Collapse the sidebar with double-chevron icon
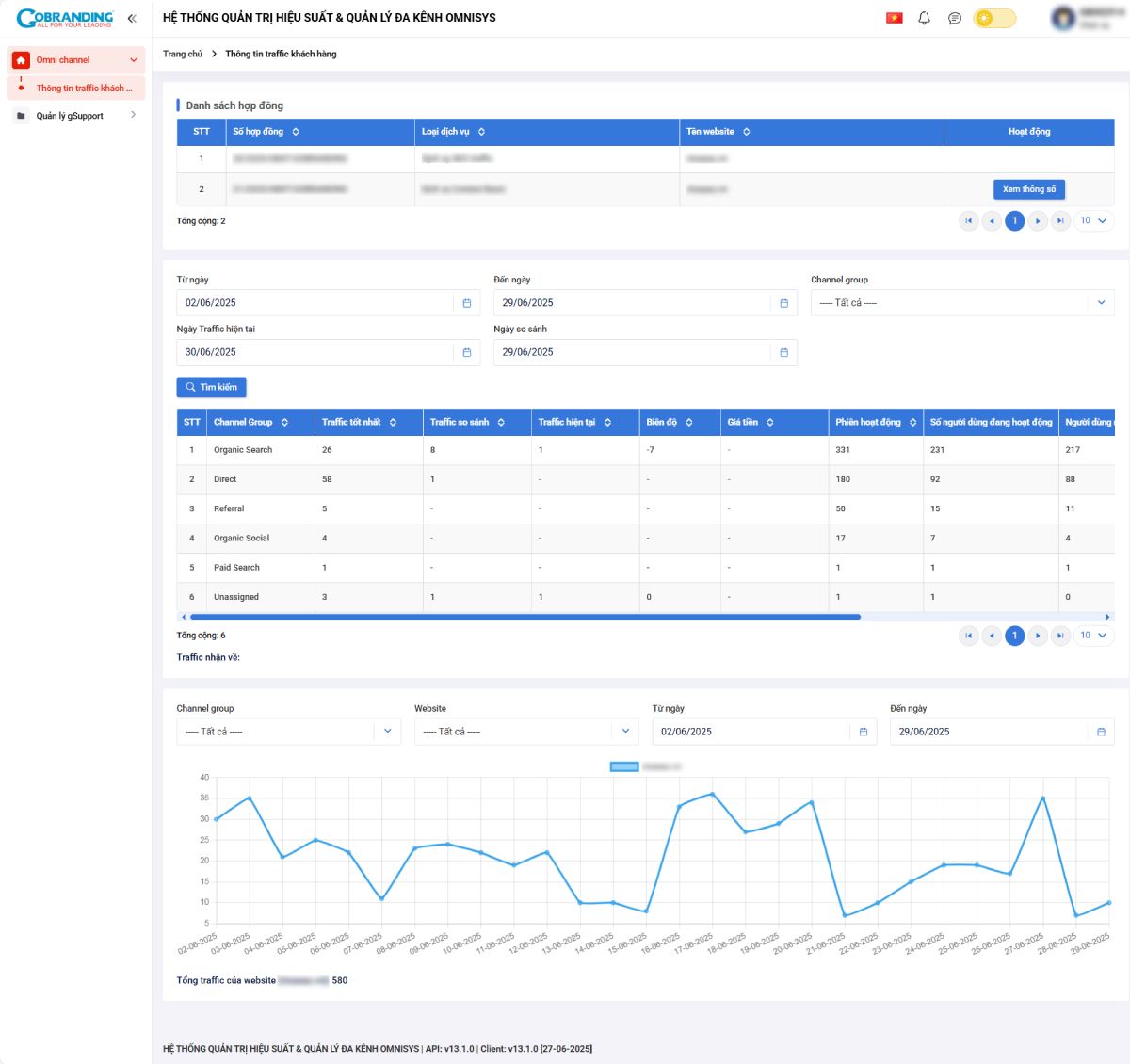1130x1064 pixels. click(132, 18)
